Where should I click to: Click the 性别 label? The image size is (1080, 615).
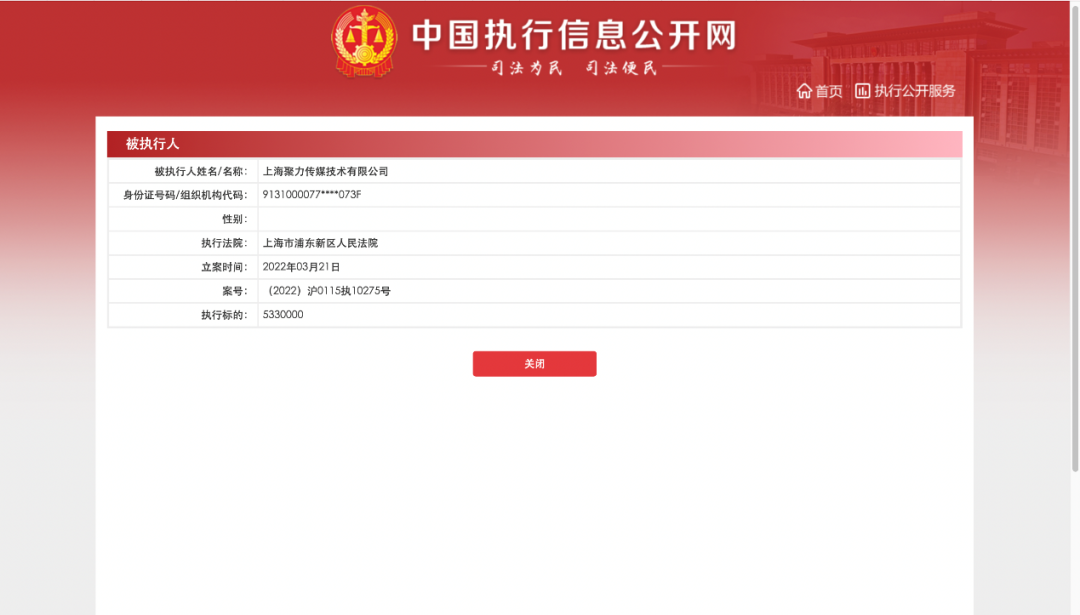click(x=234, y=219)
